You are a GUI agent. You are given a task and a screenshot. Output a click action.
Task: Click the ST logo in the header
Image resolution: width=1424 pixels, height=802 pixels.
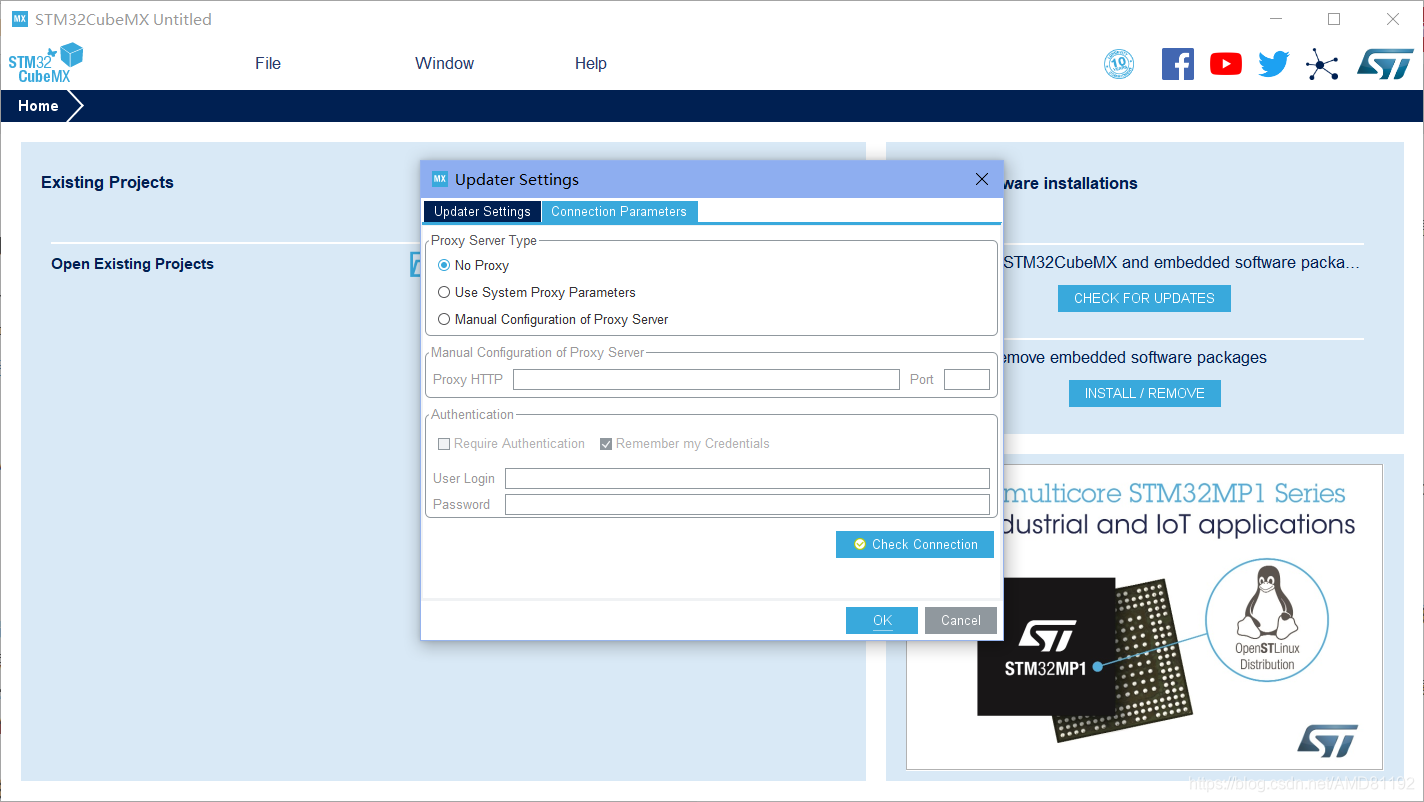pos(1385,63)
